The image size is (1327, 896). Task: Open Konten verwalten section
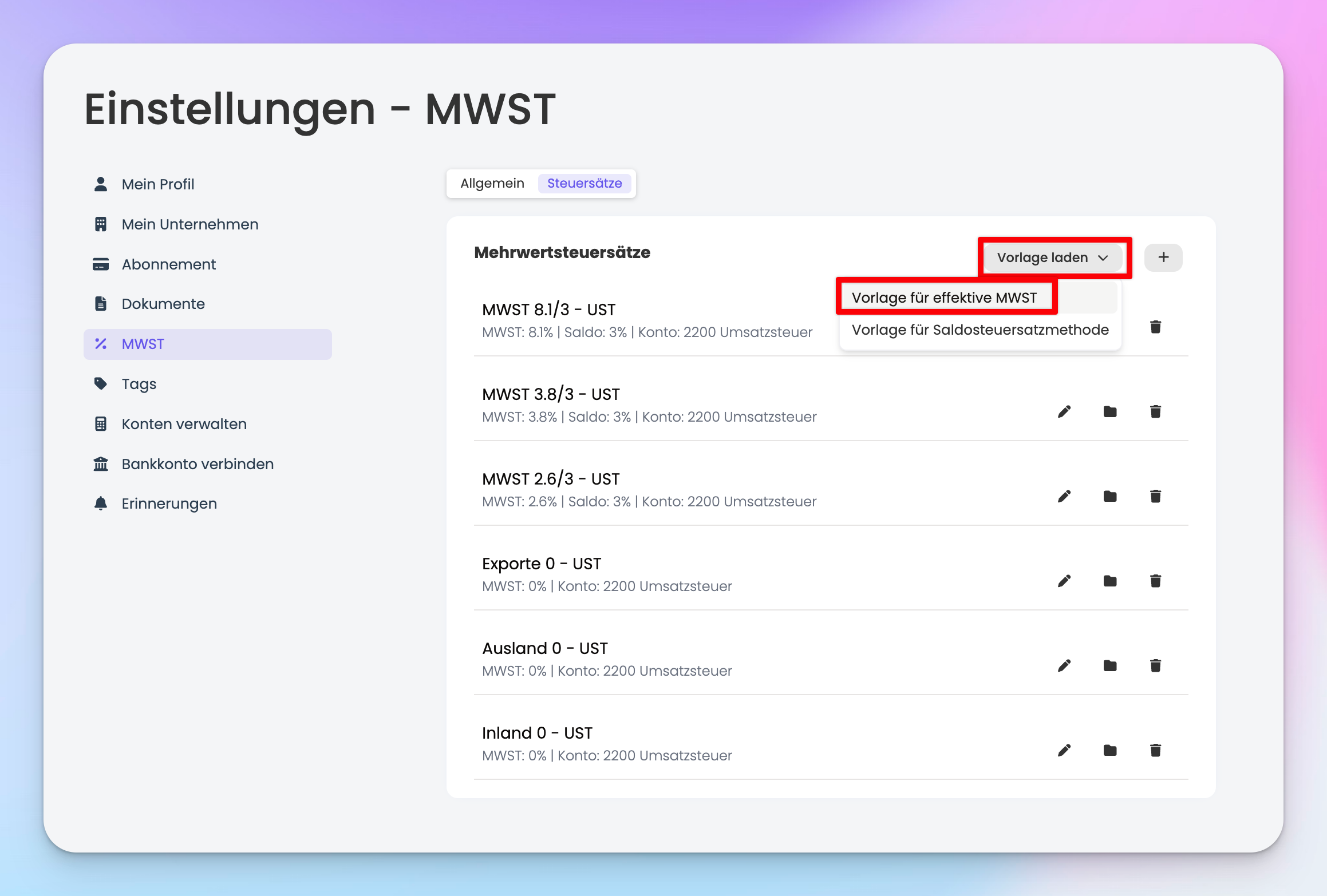tap(184, 424)
